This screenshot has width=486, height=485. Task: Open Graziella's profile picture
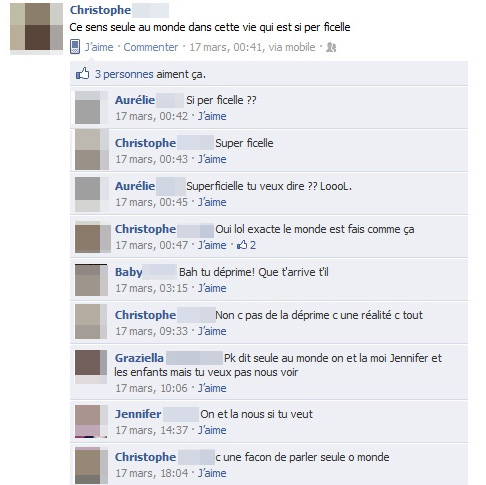tap(91, 366)
